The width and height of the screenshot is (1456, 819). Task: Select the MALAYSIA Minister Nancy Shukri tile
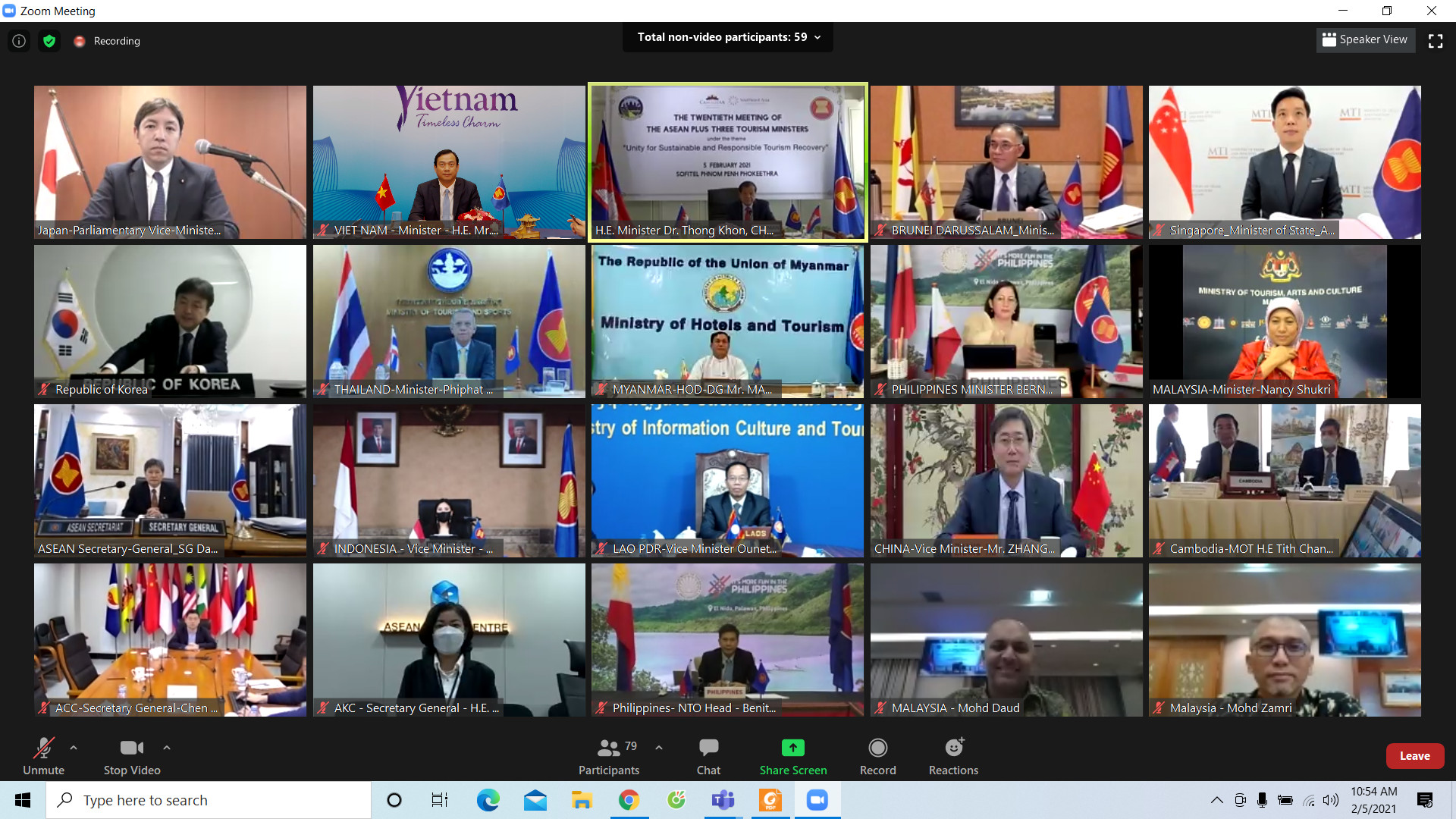[x=1285, y=322]
